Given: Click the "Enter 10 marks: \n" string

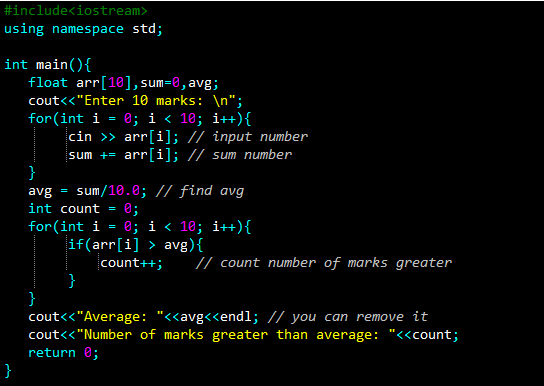Looking at the screenshot, I should point(156,101).
